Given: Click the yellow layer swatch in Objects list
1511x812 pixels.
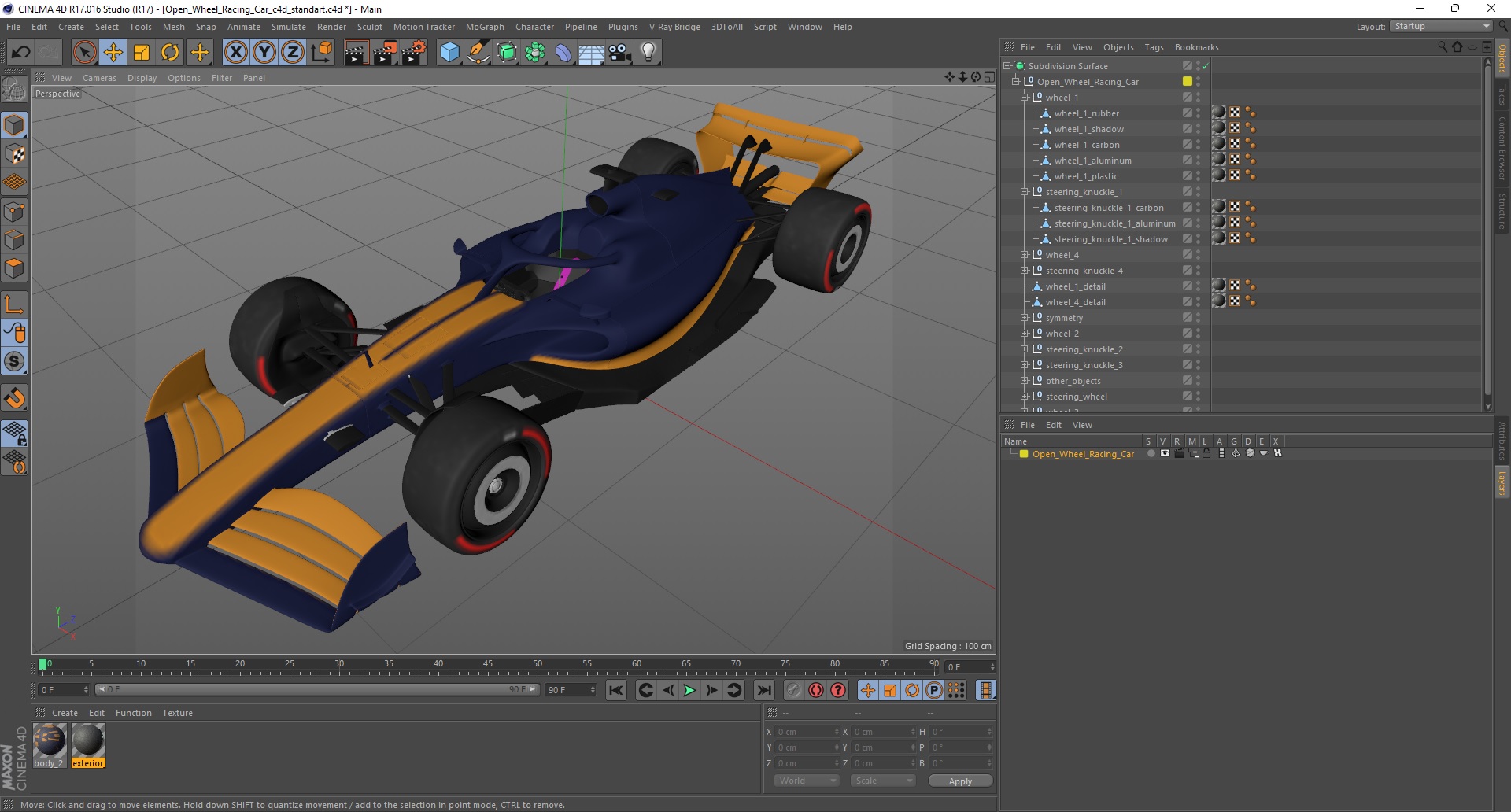Looking at the screenshot, I should click(1187, 81).
